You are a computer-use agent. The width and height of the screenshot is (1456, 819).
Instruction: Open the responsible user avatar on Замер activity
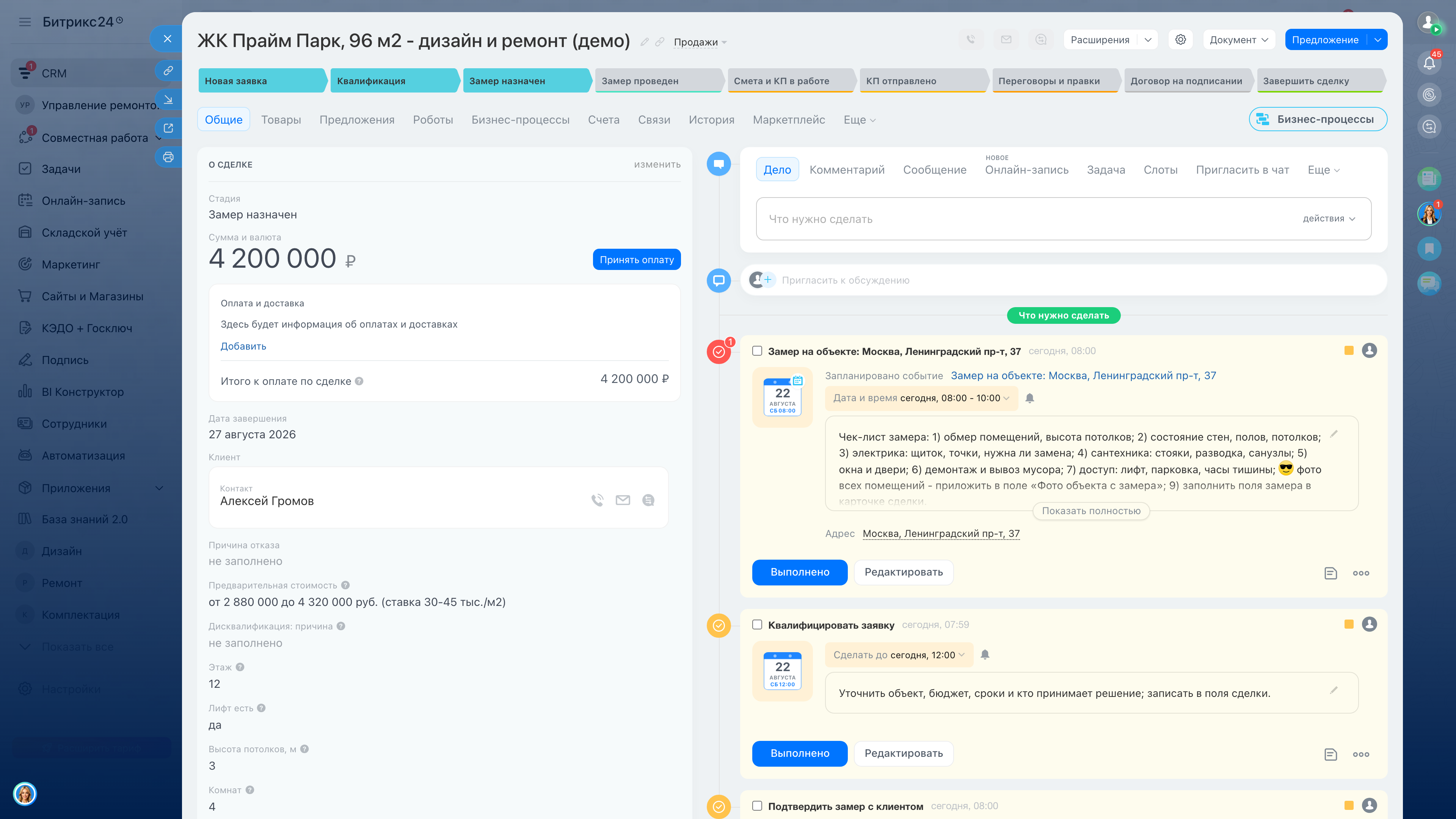(1370, 350)
